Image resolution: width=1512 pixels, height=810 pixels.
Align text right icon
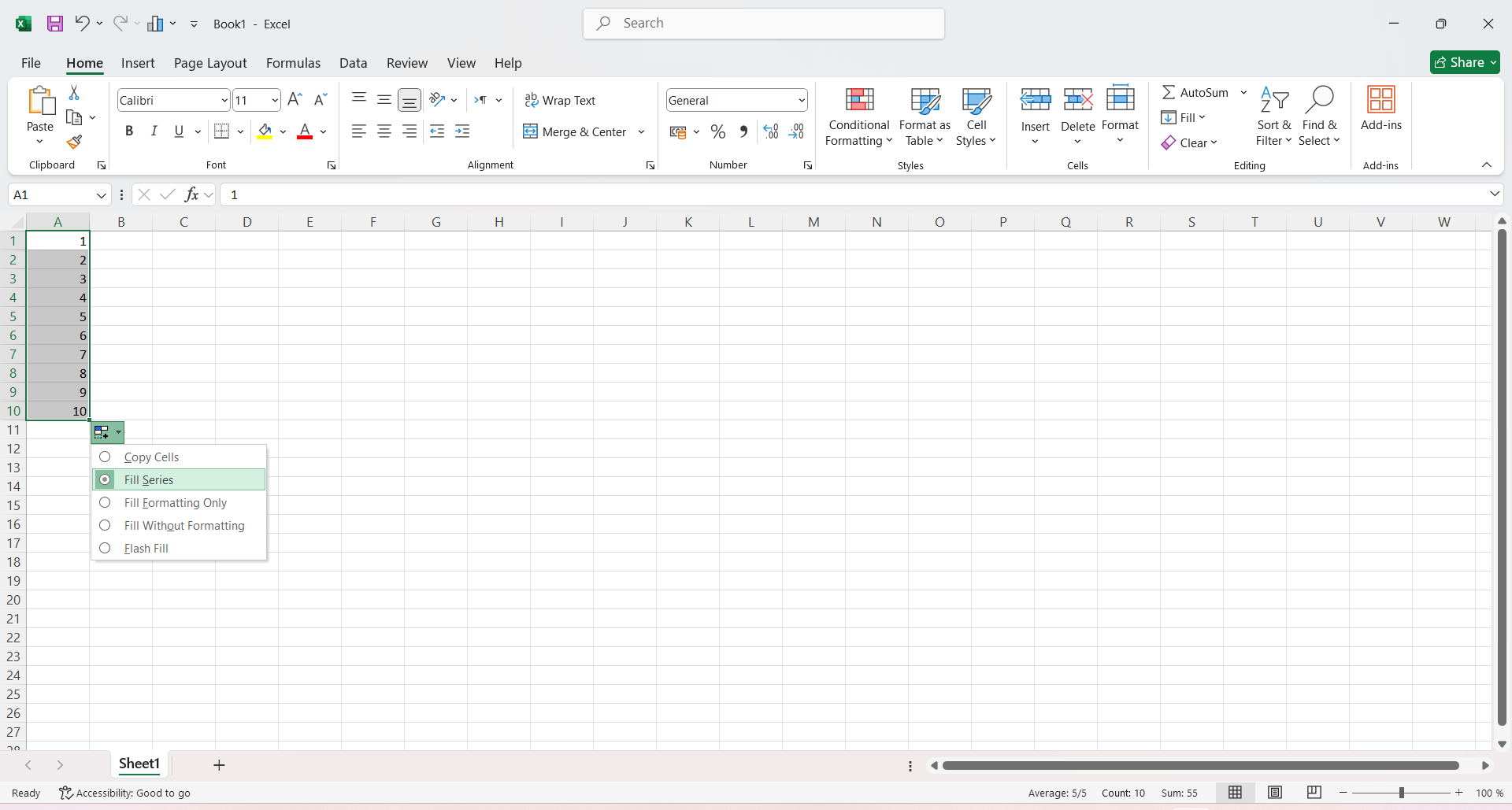click(409, 131)
